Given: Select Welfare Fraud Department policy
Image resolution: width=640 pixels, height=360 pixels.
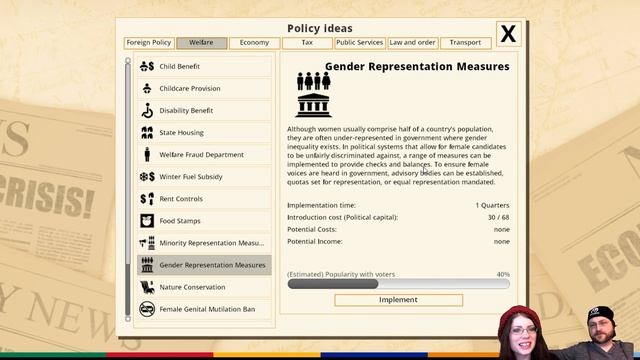Looking at the screenshot, I should (204, 155).
